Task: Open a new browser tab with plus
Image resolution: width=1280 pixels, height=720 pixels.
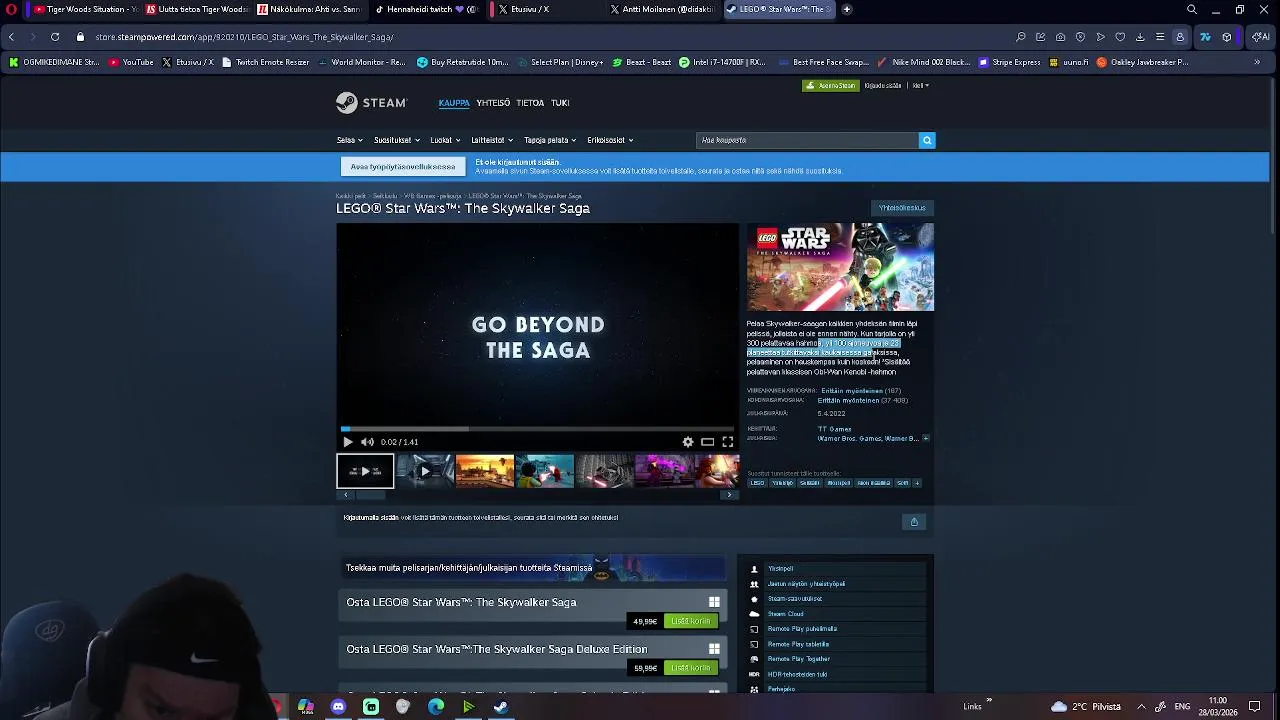Action: click(x=847, y=9)
